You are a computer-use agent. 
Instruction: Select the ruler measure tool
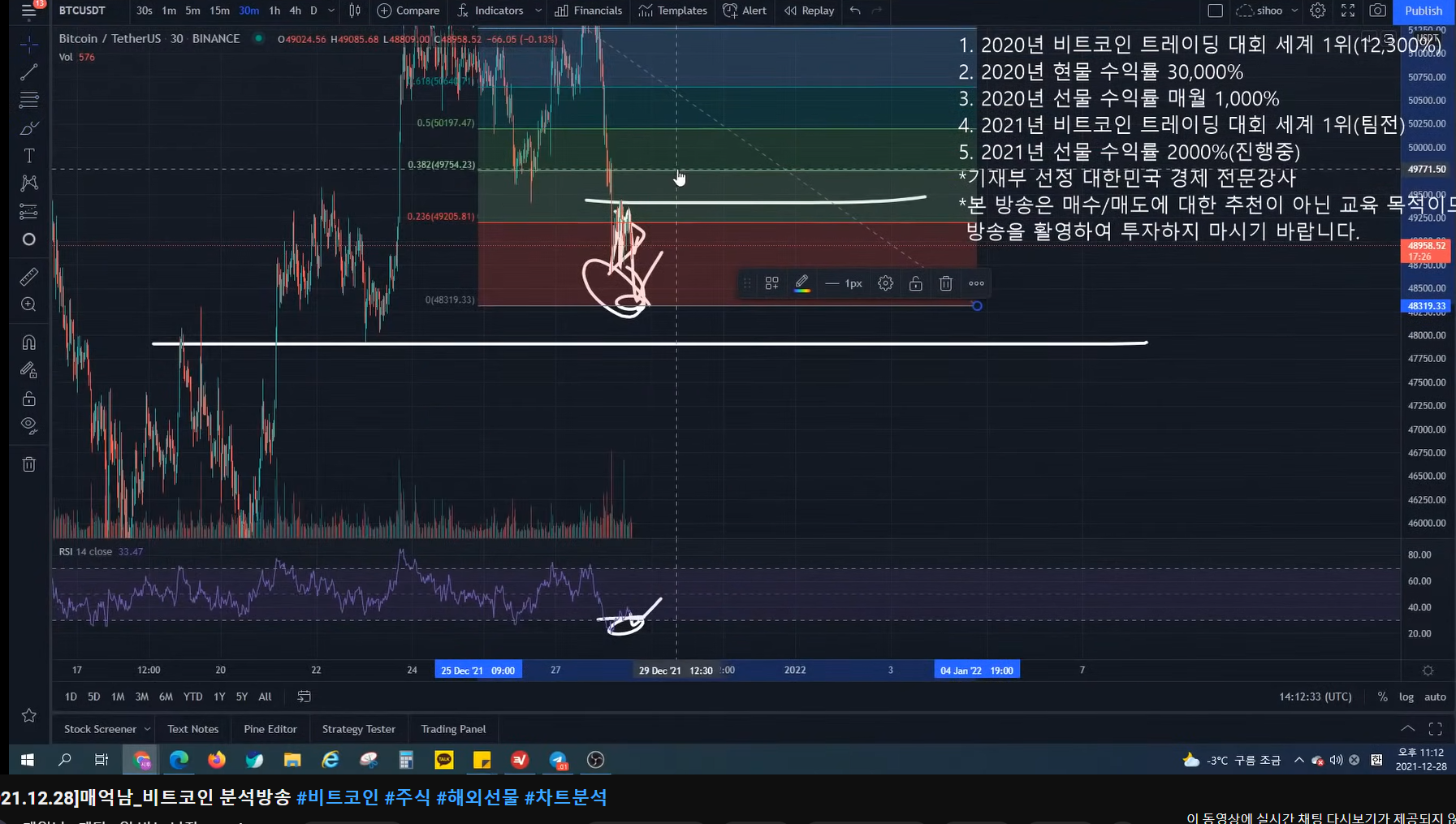28,277
